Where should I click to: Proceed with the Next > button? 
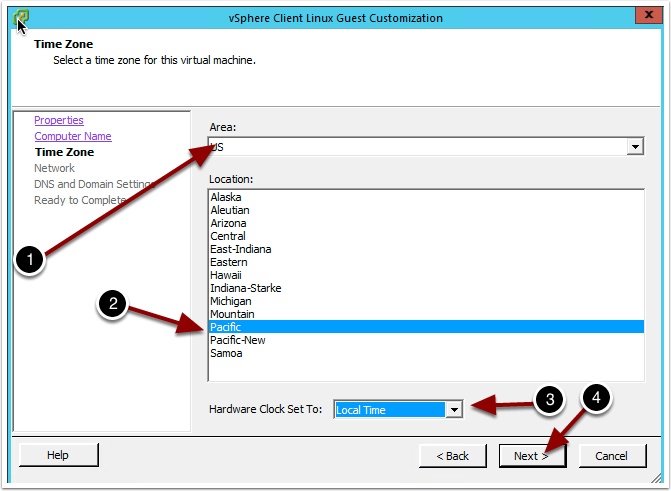point(532,456)
